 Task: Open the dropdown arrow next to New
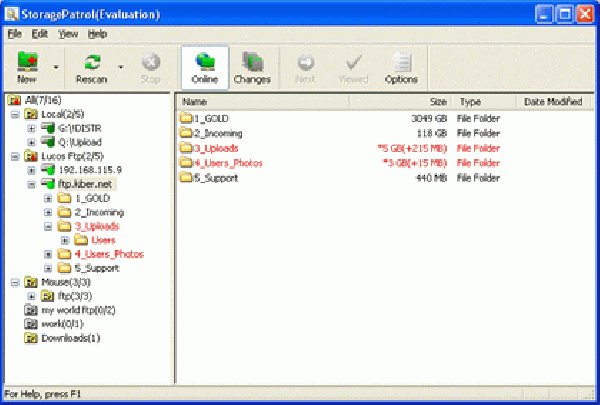(x=56, y=67)
